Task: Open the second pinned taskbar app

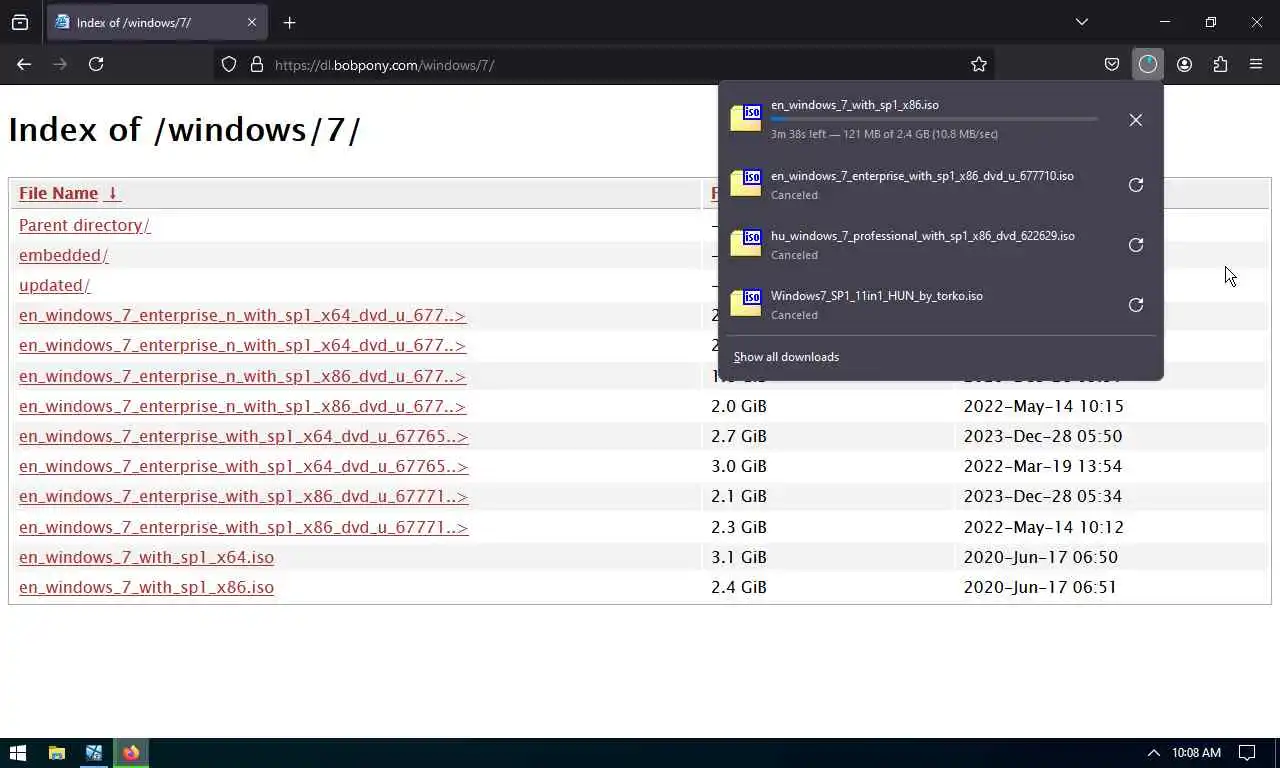Action: (x=94, y=753)
